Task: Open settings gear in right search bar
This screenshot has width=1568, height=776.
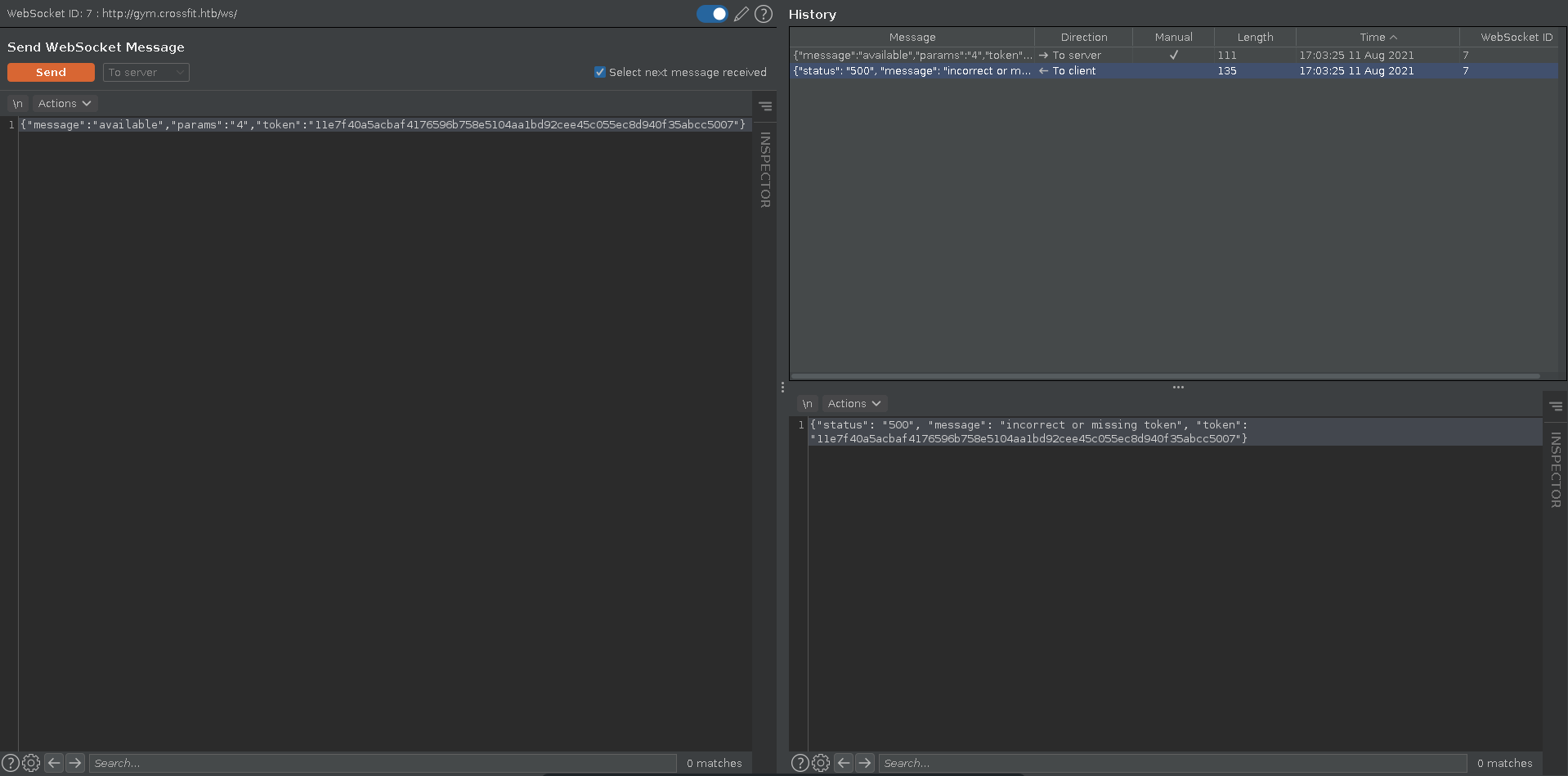Action: pos(821,763)
